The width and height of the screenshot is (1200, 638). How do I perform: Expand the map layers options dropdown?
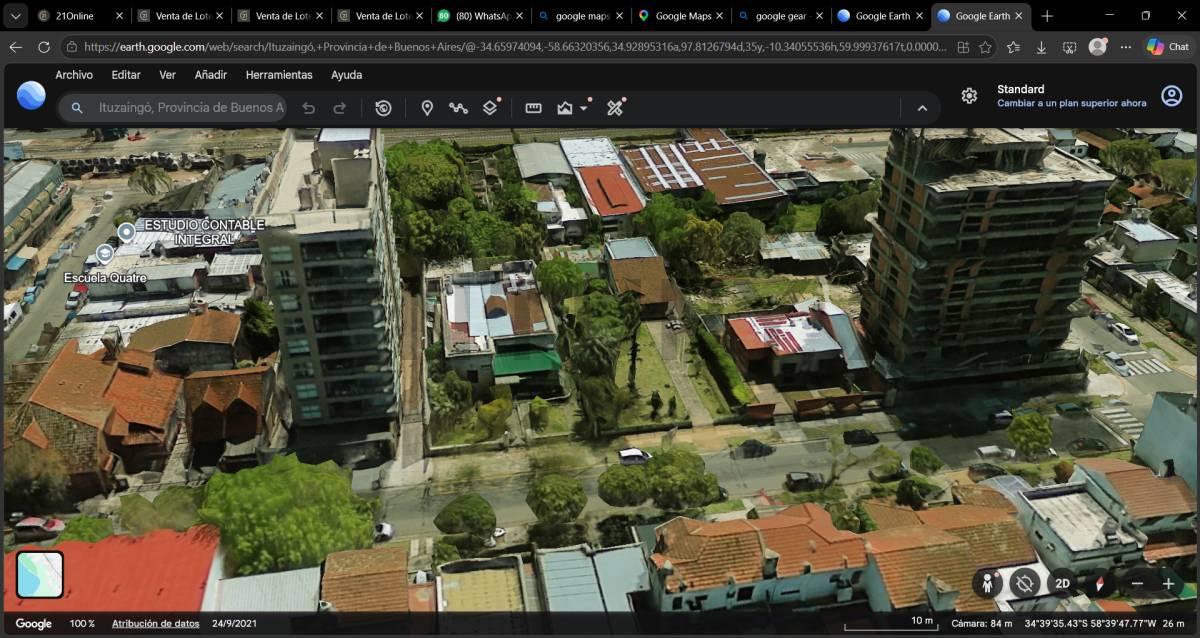(584, 108)
